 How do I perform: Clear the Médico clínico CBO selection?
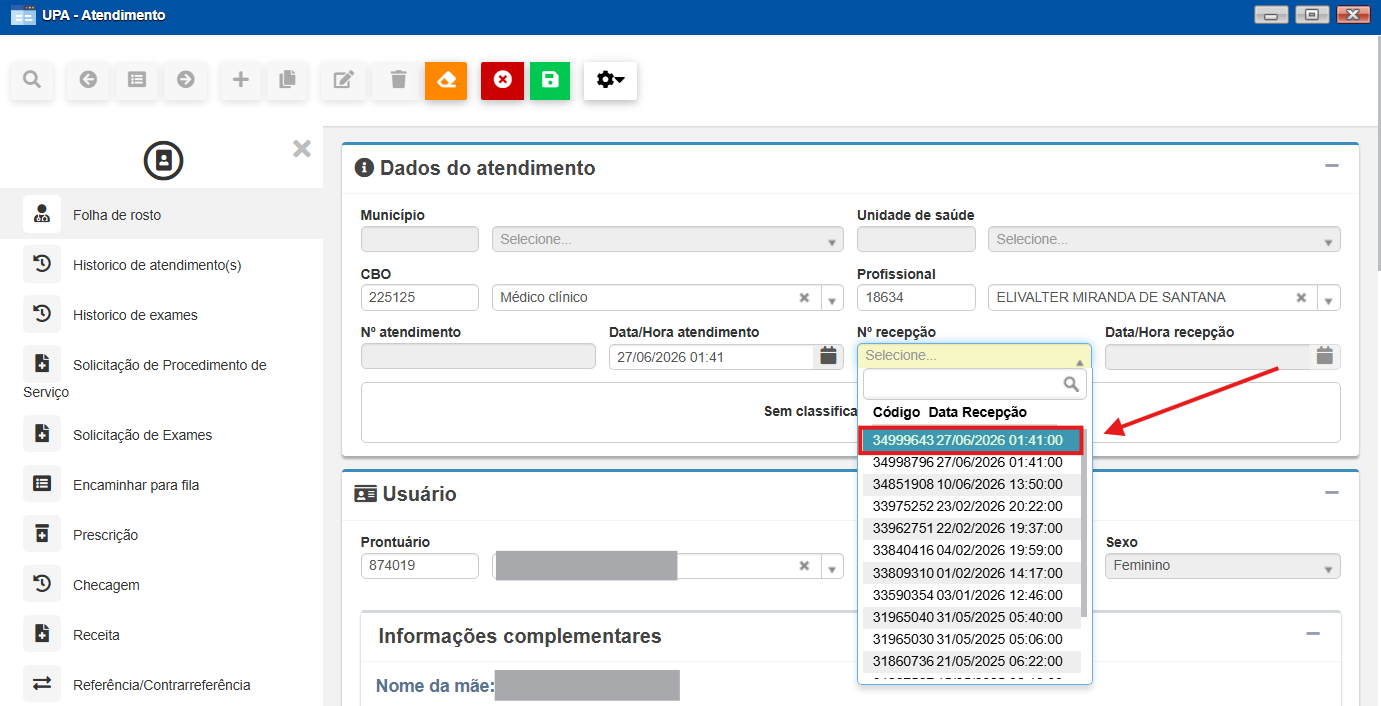tap(804, 297)
